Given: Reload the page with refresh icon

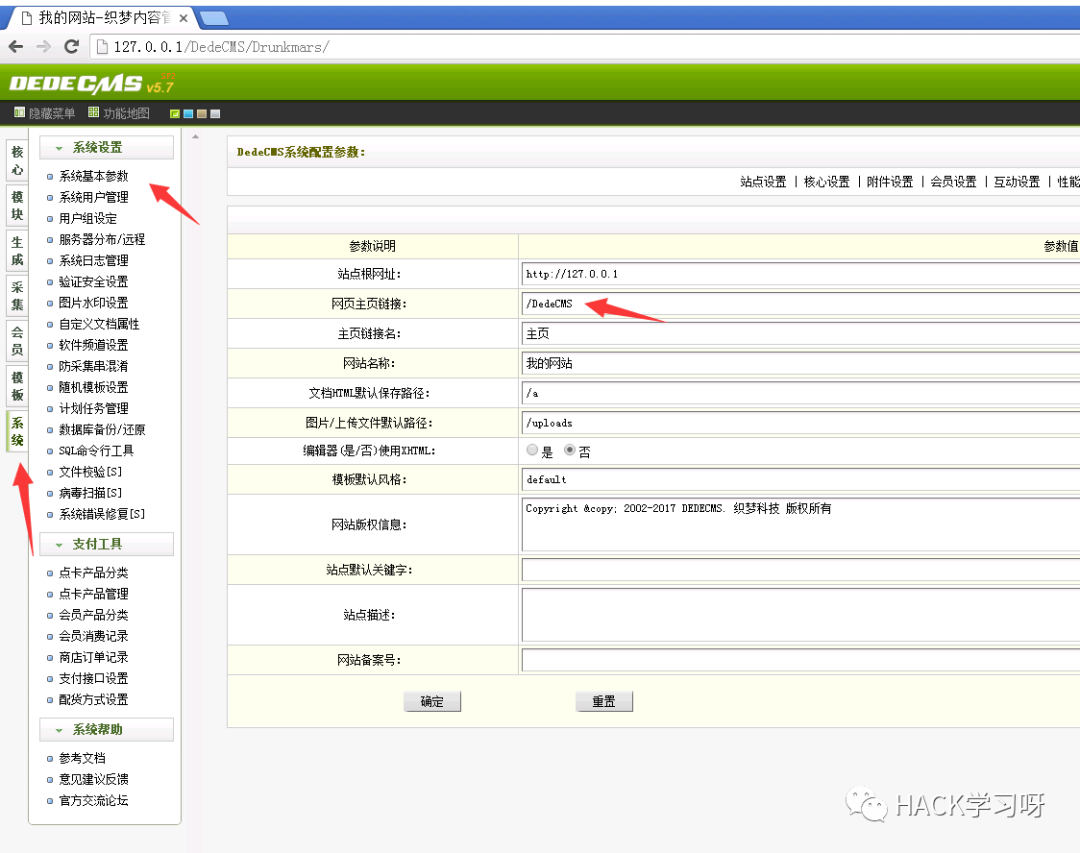Looking at the screenshot, I should pyautogui.click(x=71, y=46).
